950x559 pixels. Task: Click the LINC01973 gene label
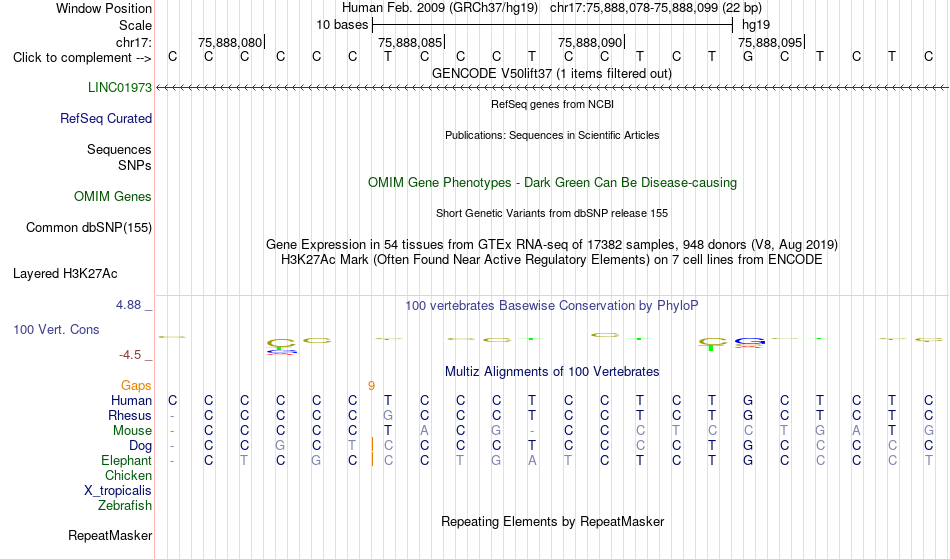(119, 87)
